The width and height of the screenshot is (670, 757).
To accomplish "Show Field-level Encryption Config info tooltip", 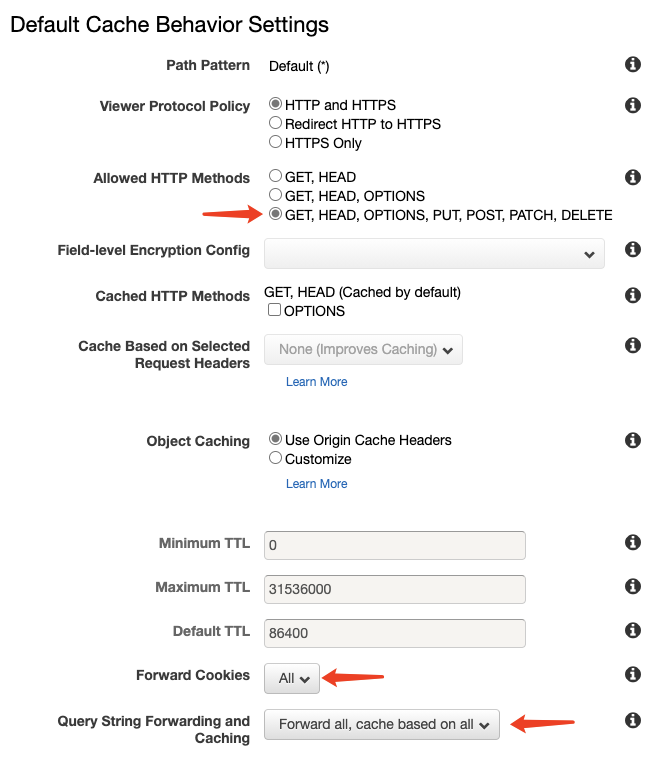I will click(632, 249).
